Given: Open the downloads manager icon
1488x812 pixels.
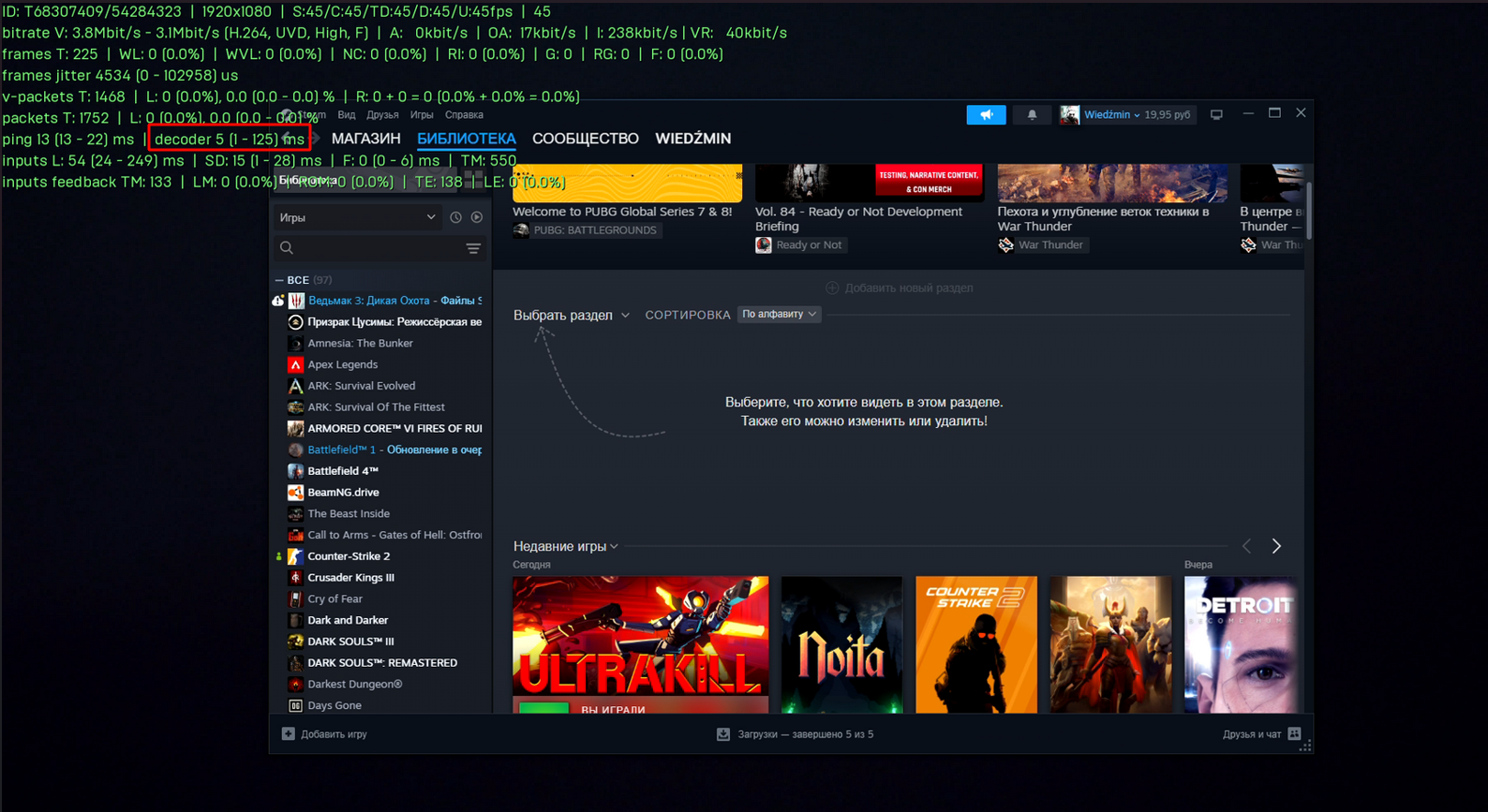Looking at the screenshot, I should 723,734.
